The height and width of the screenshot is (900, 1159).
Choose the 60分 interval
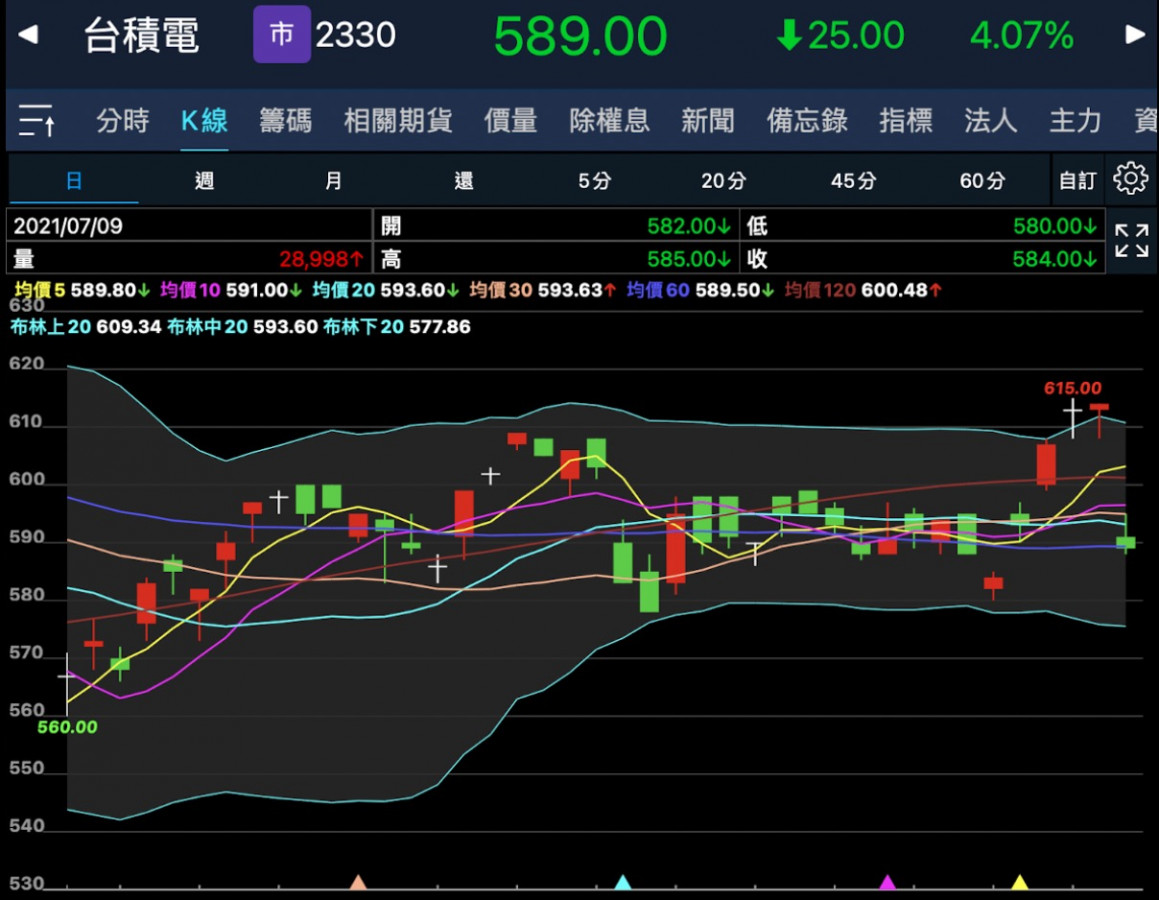(982, 181)
